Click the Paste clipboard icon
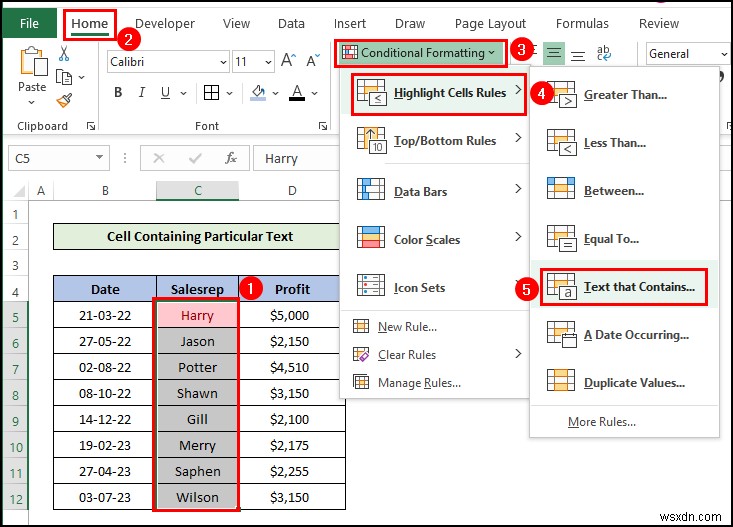 click(x=33, y=61)
